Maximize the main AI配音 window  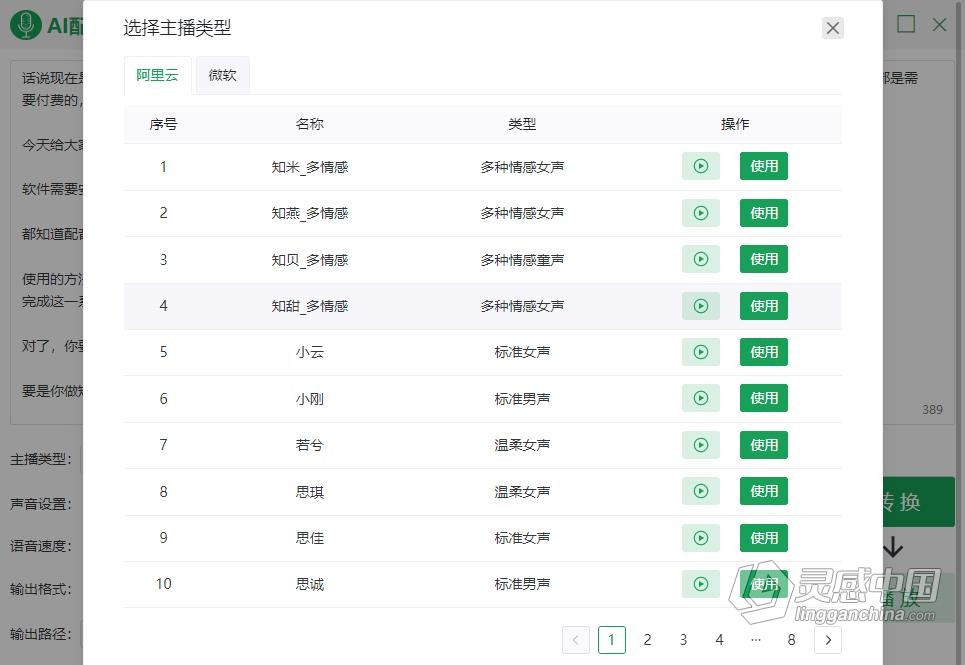(x=906, y=24)
